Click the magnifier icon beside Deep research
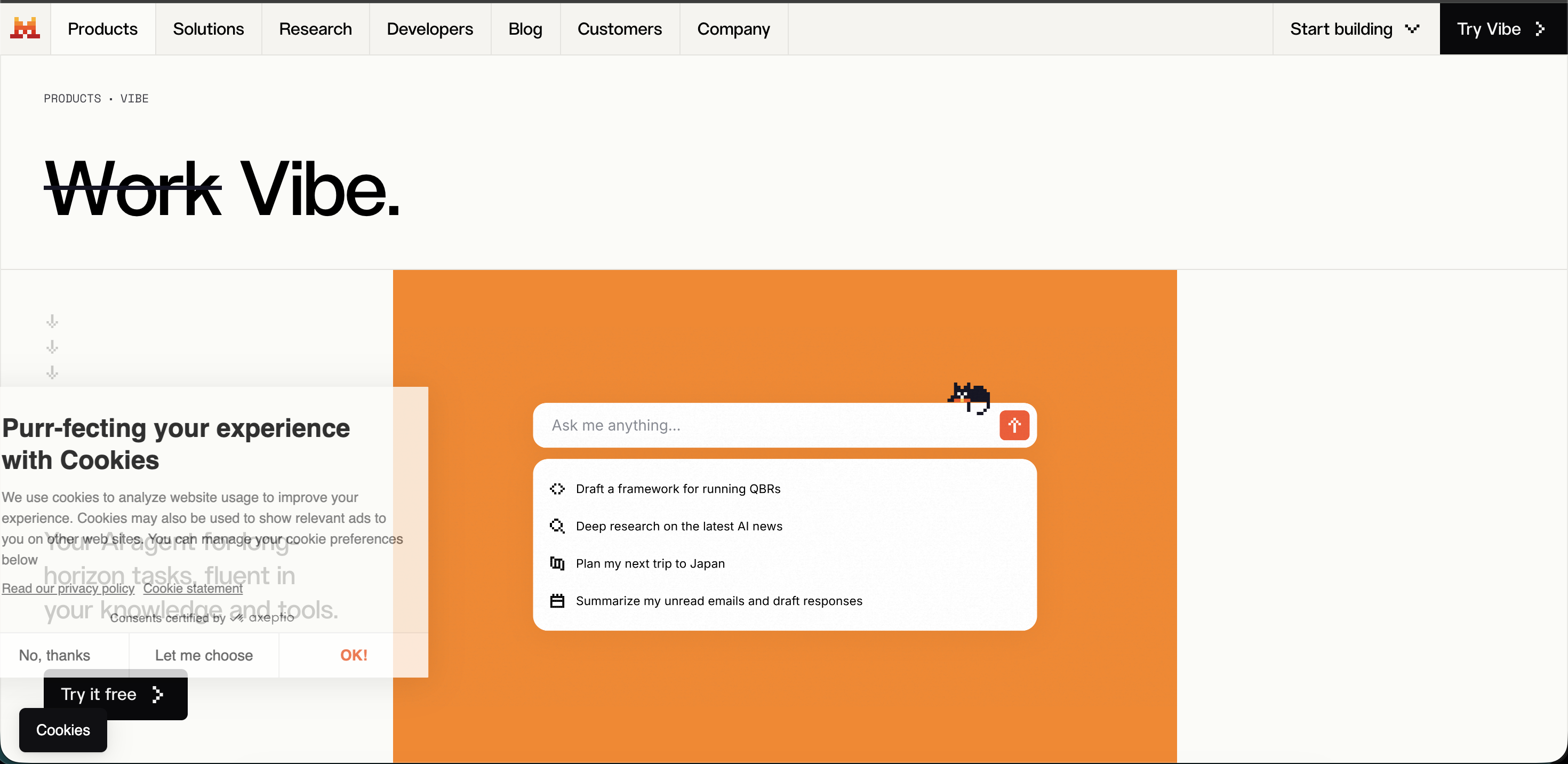This screenshot has height=764, width=1568. pos(557,526)
